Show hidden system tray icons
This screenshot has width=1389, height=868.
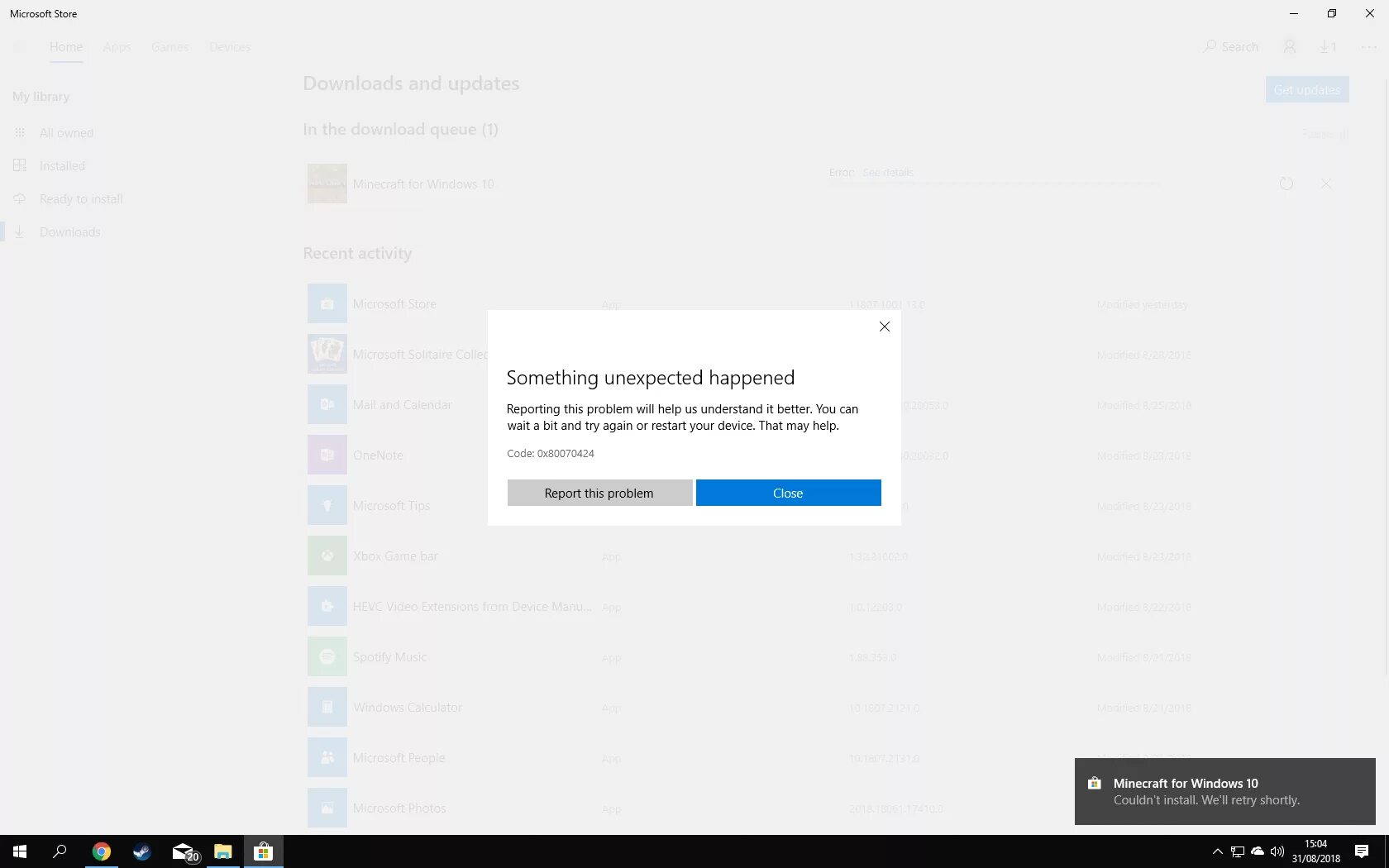(1217, 851)
